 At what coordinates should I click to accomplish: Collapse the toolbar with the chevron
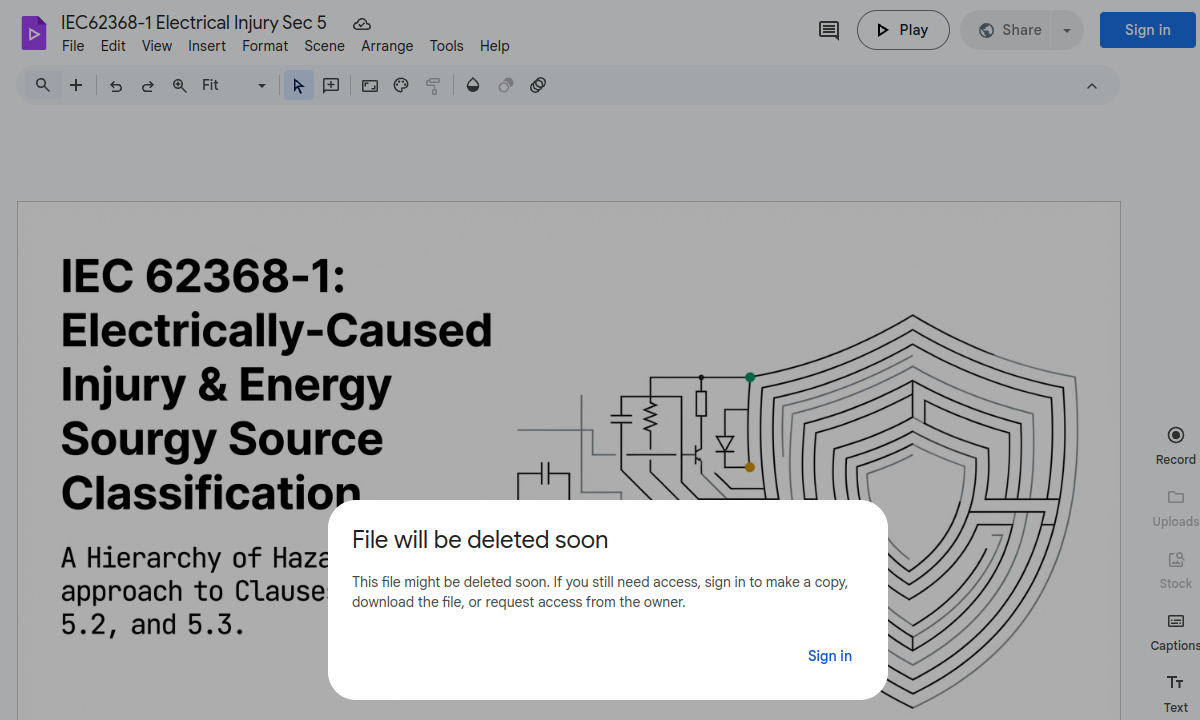click(x=1092, y=86)
